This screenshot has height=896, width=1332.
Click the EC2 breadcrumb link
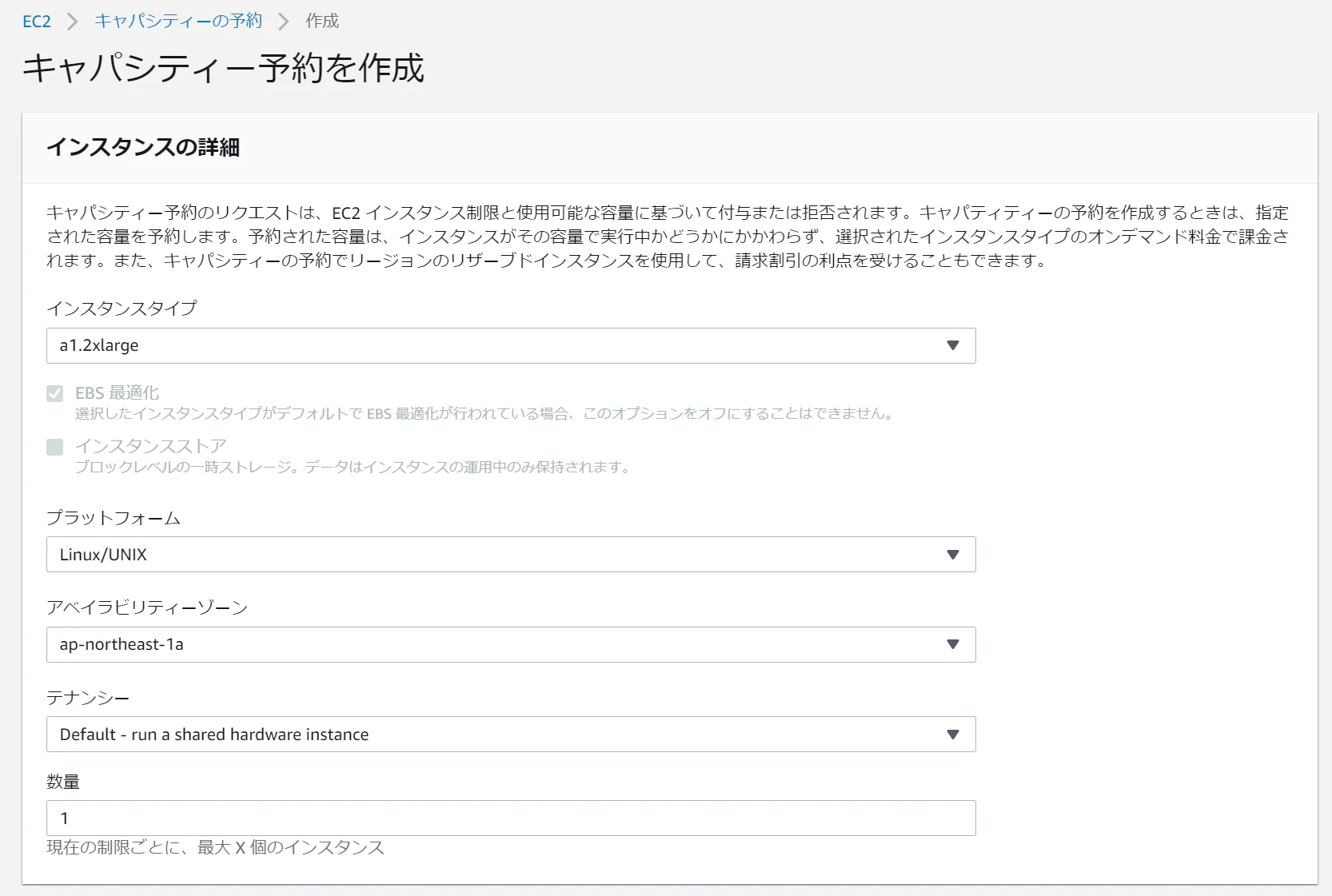tap(37, 22)
